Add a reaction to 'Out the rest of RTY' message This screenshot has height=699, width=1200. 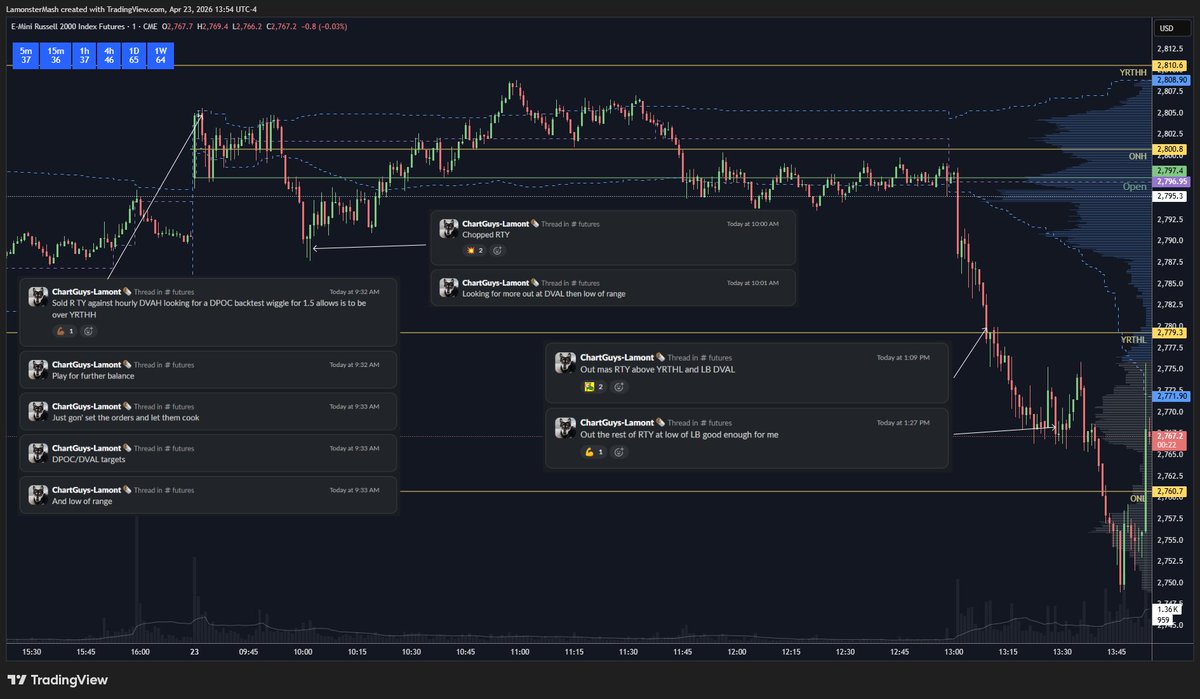(x=619, y=452)
